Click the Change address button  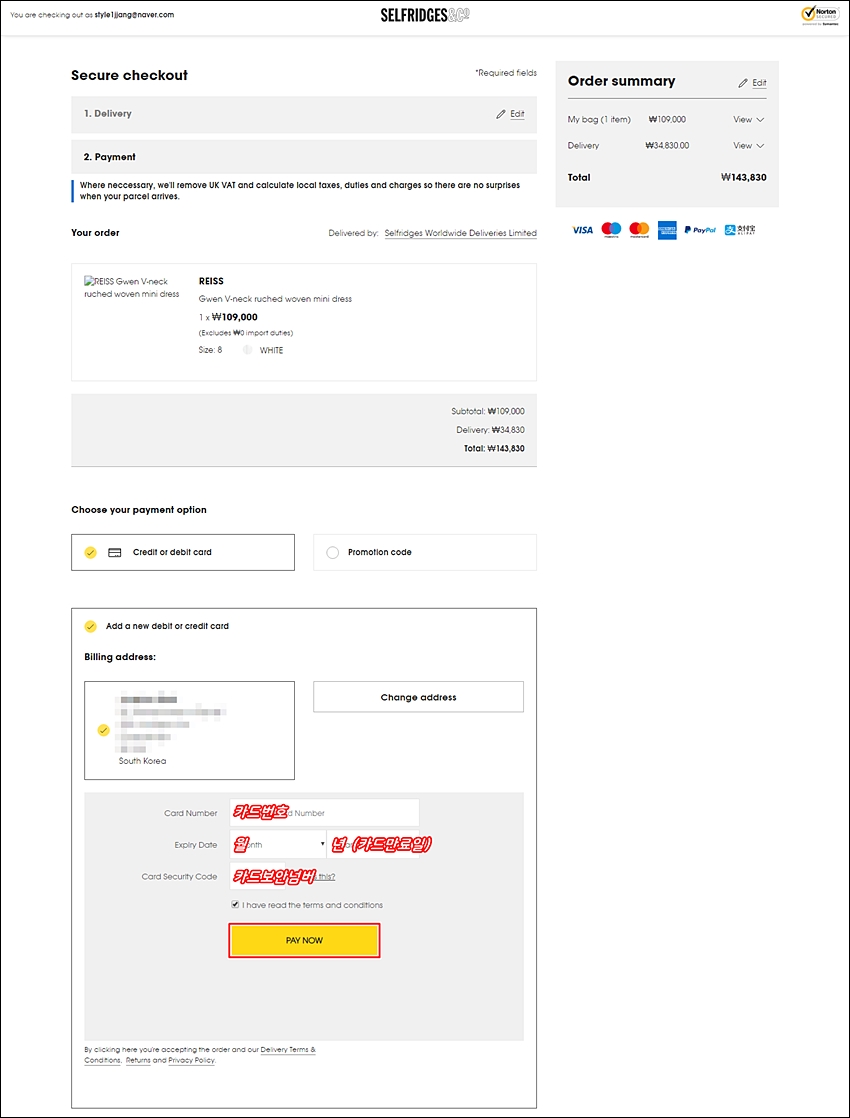[x=418, y=697]
